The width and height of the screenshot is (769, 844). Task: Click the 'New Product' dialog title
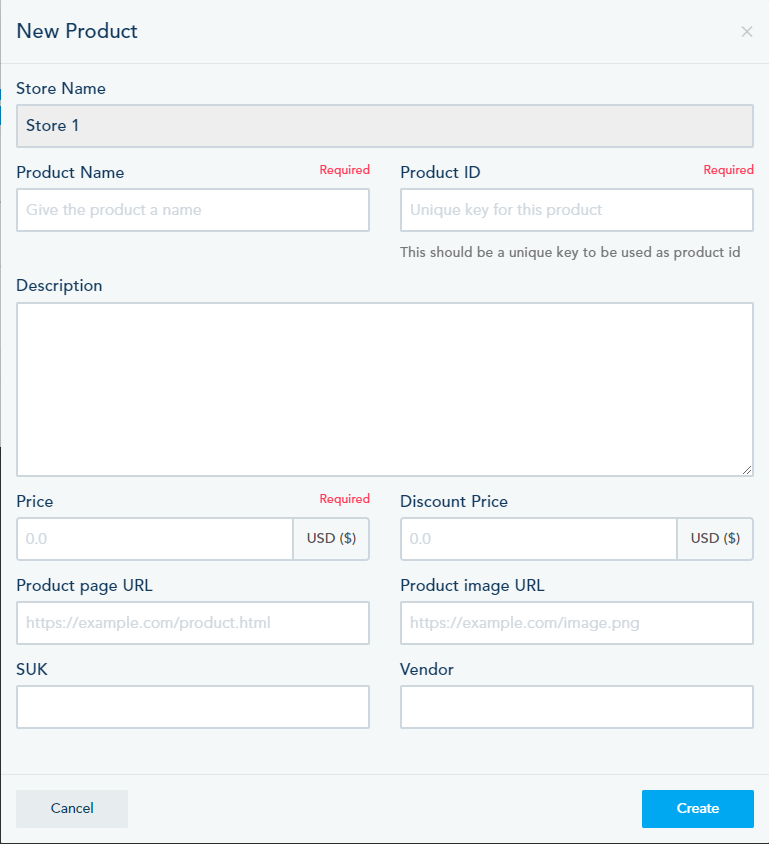point(77,31)
